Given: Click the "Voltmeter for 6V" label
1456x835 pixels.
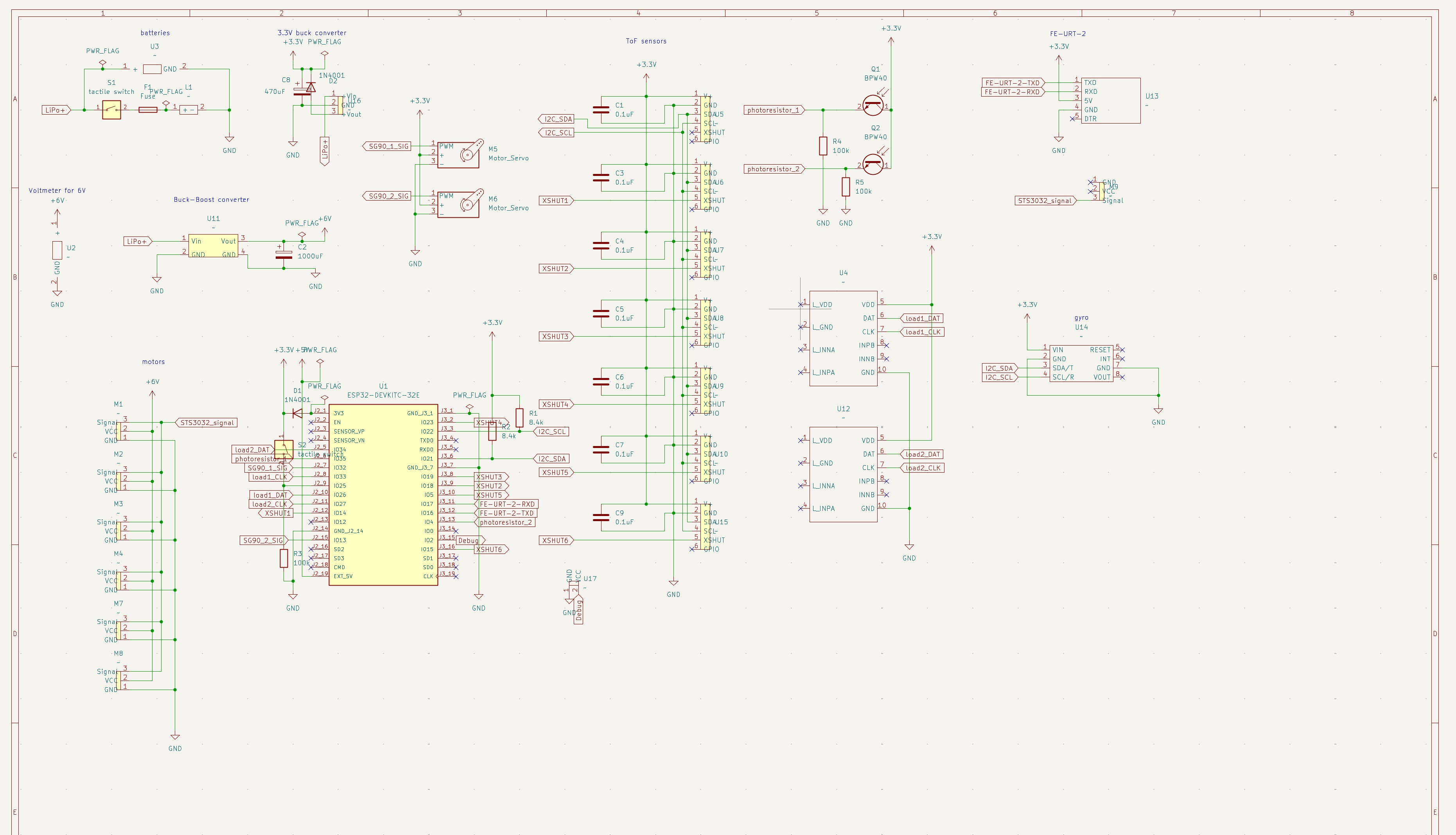Looking at the screenshot, I should [57, 190].
